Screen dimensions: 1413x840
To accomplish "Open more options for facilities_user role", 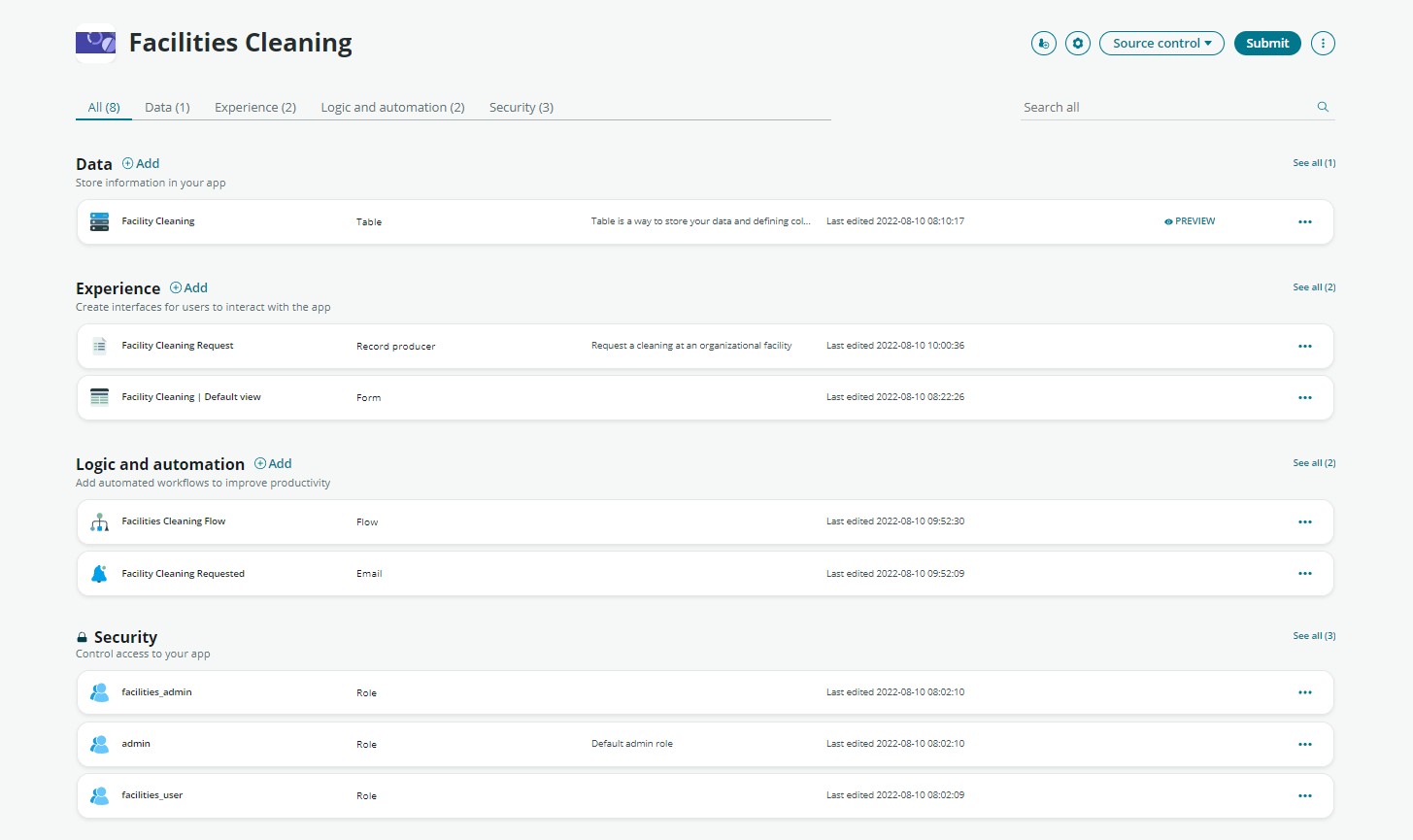I will pyautogui.click(x=1305, y=795).
